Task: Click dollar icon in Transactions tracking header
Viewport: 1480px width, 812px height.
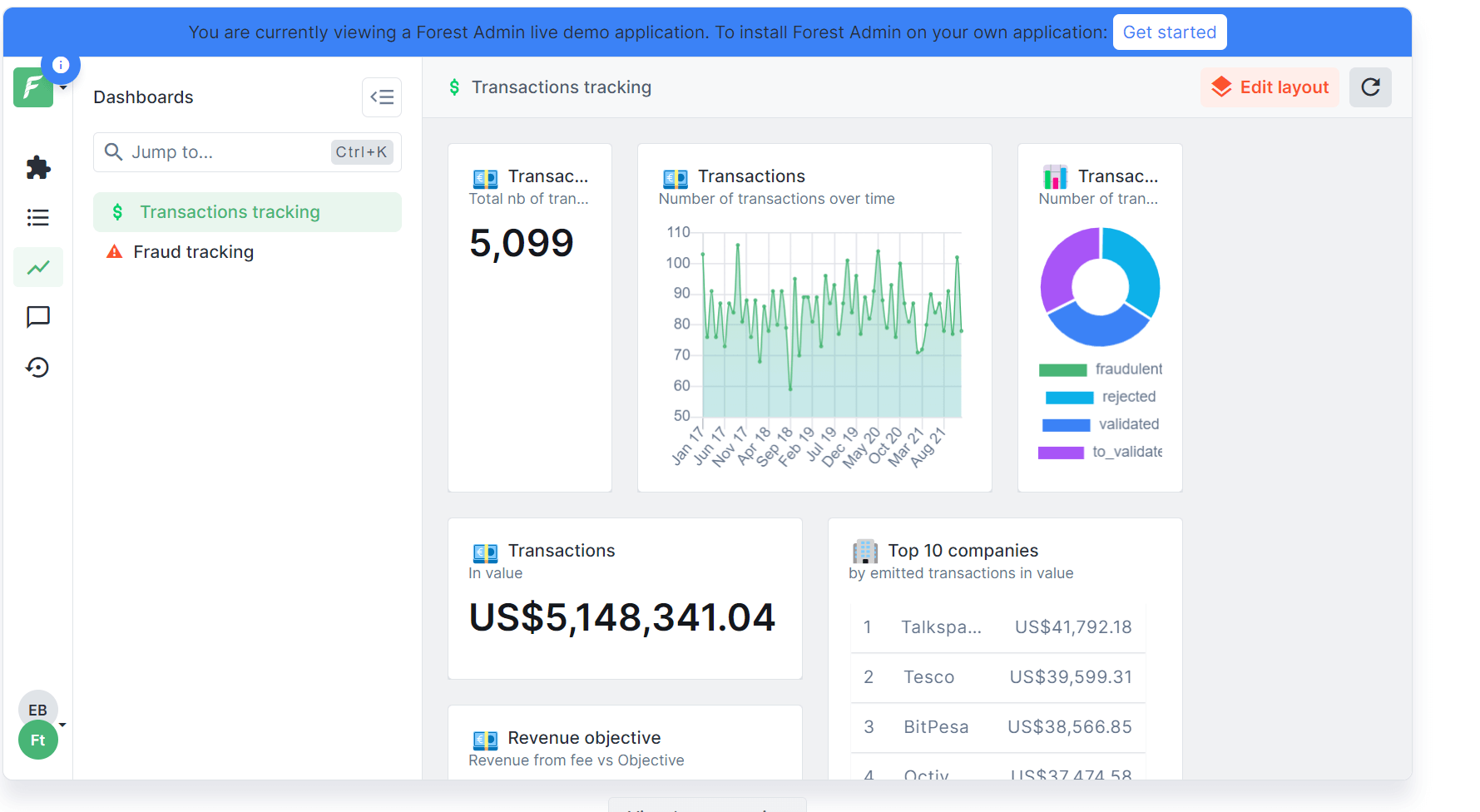Action: point(454,87)
